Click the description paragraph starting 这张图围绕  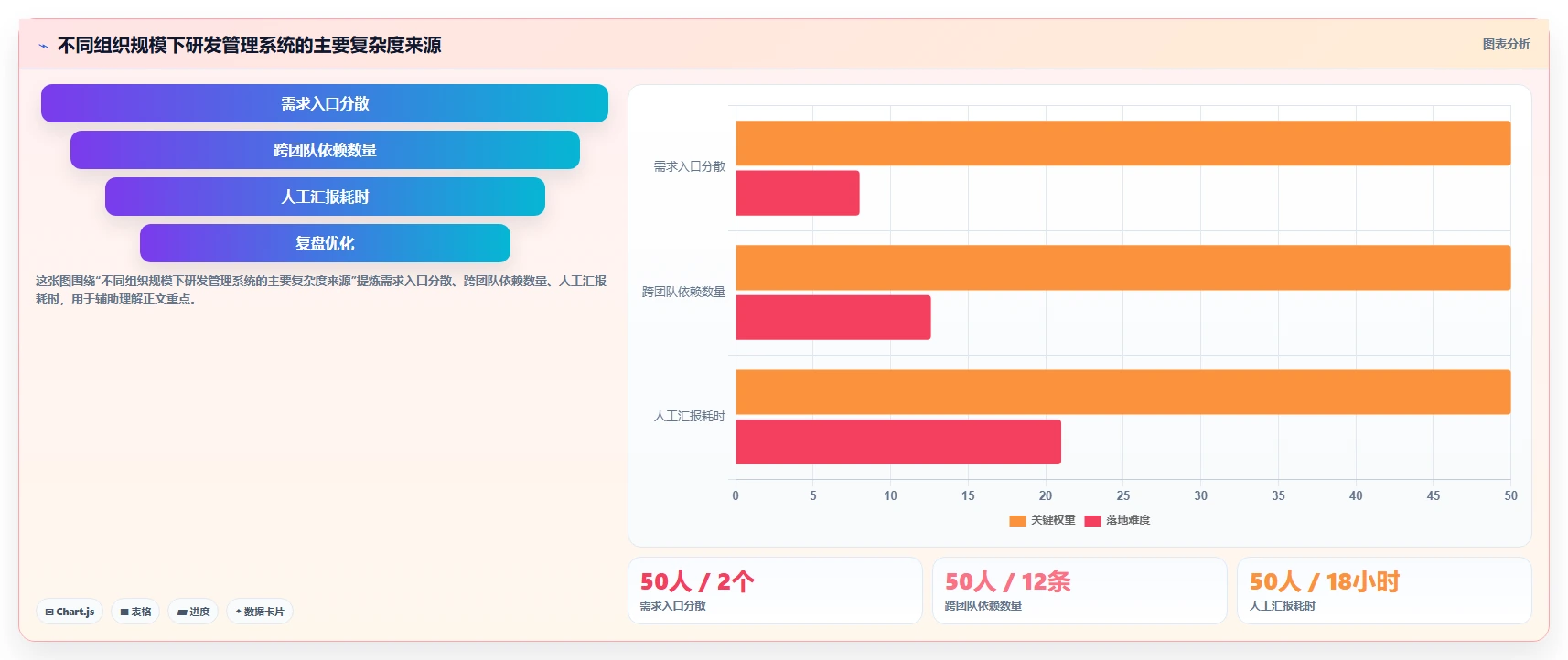[321, 290]
